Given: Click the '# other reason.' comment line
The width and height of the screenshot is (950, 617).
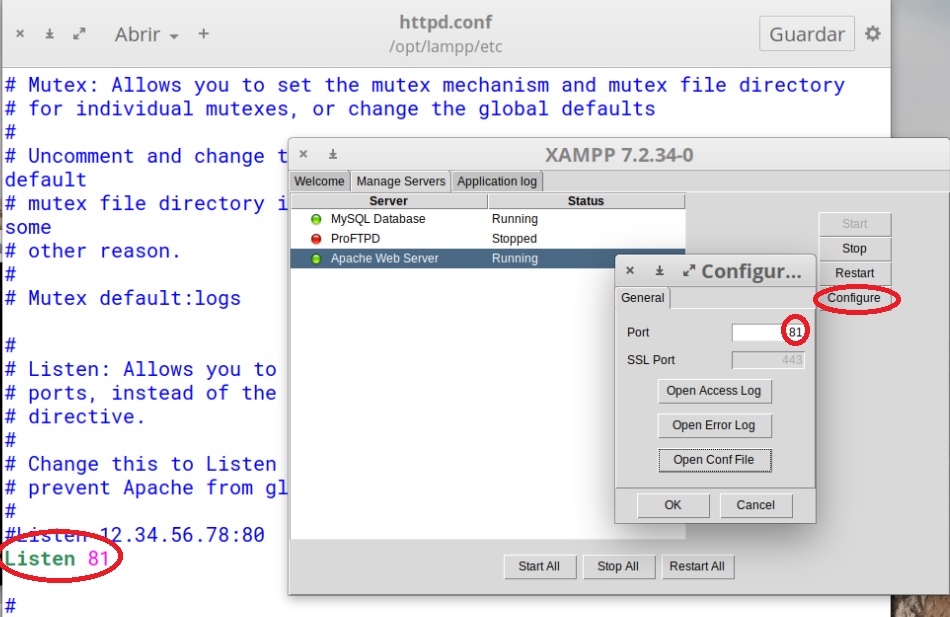Looking at the screenshot, I should [x=93, y=251].
